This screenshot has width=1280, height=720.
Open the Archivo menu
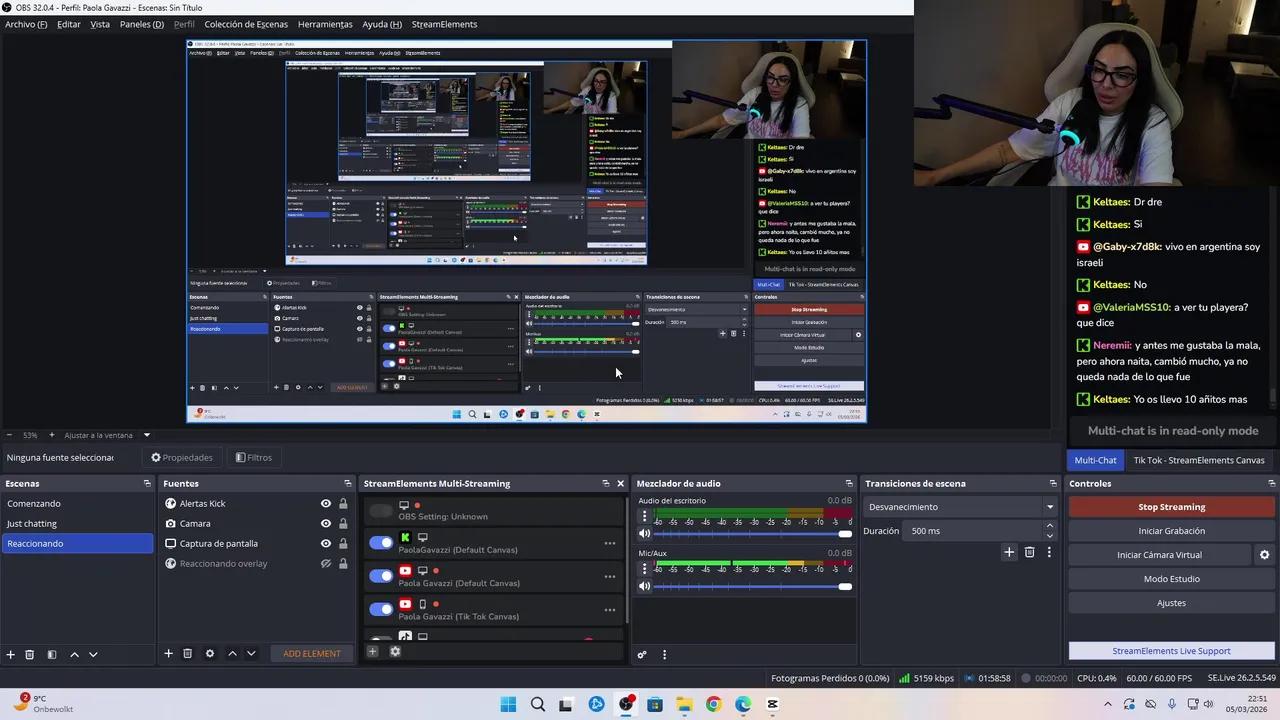point(26,24)
